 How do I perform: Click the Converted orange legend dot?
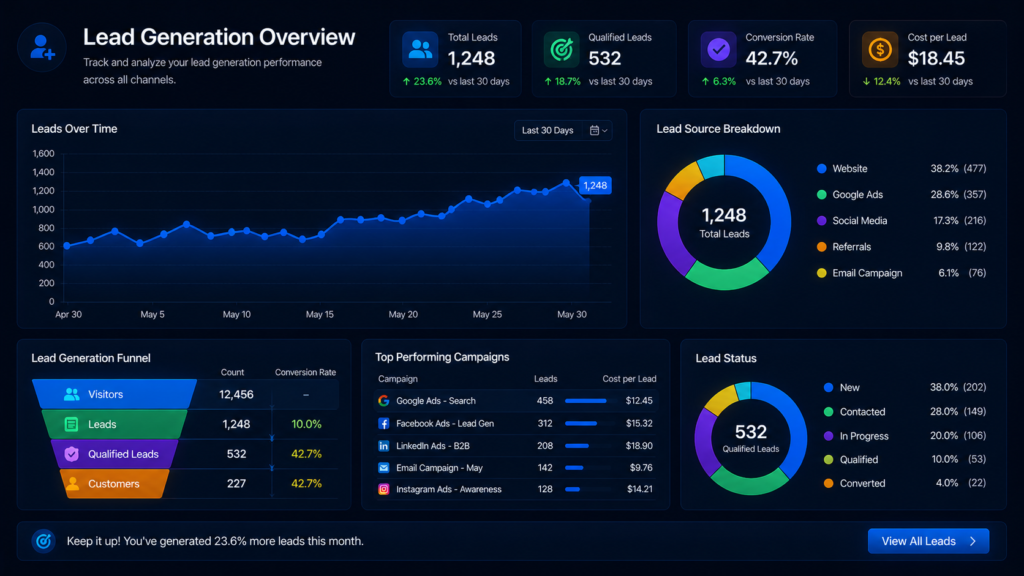click(x=828, y=483)
